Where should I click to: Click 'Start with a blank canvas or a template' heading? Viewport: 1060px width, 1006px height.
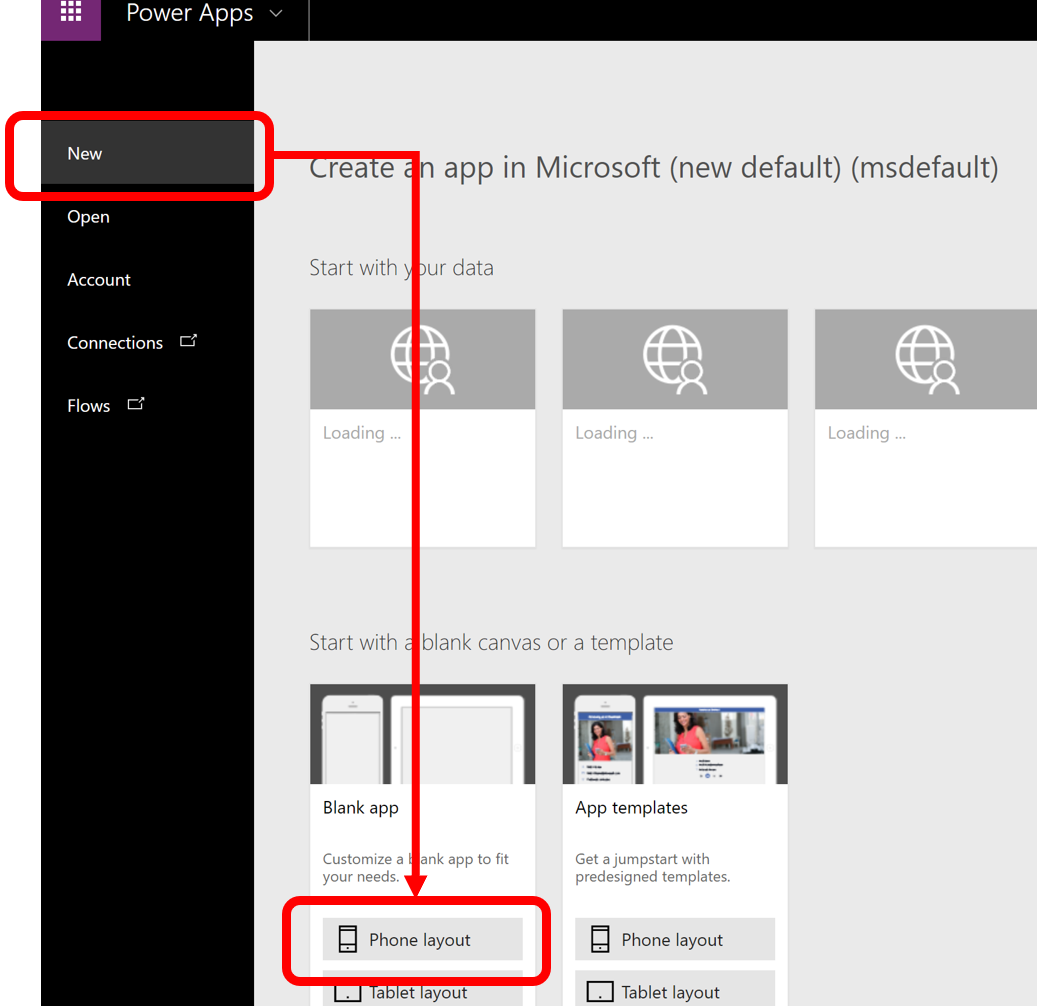491,642
